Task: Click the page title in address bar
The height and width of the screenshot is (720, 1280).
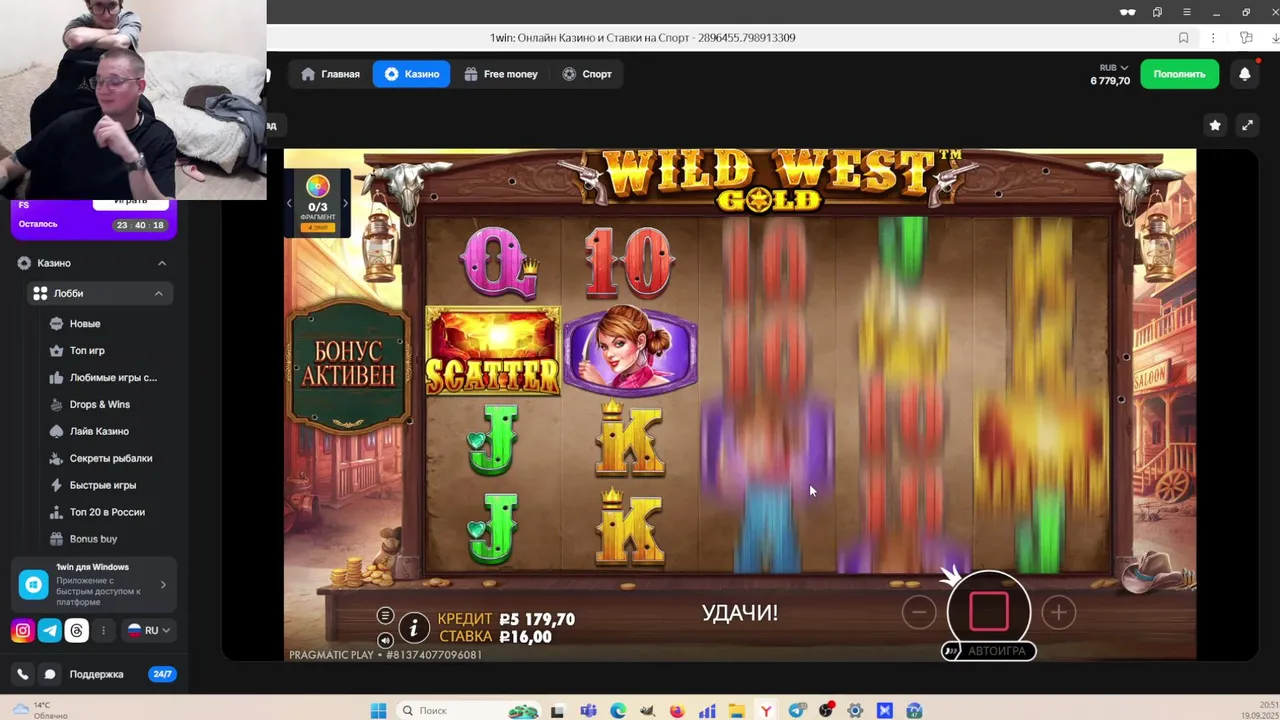Action: [642, 38]
